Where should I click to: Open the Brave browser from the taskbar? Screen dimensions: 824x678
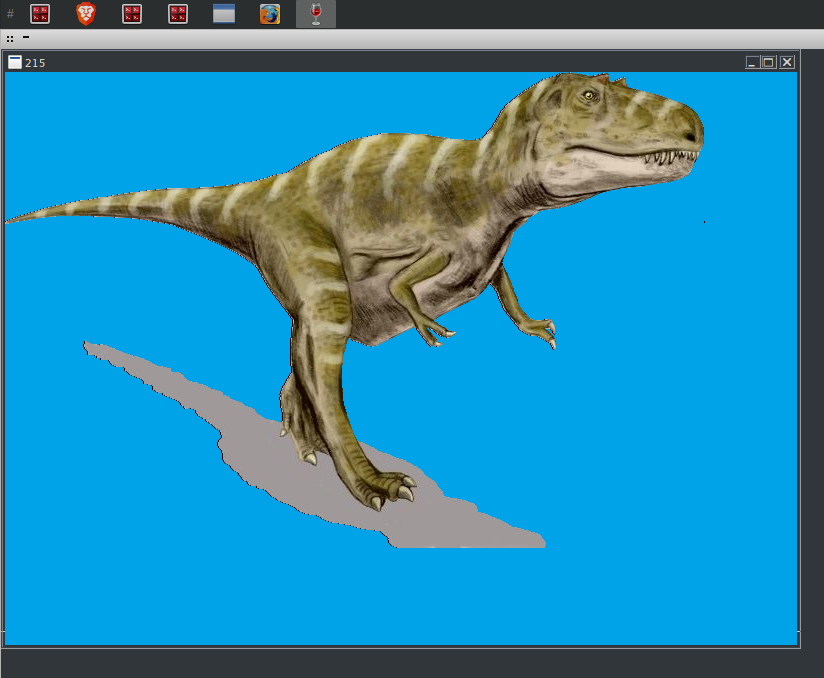86,14
